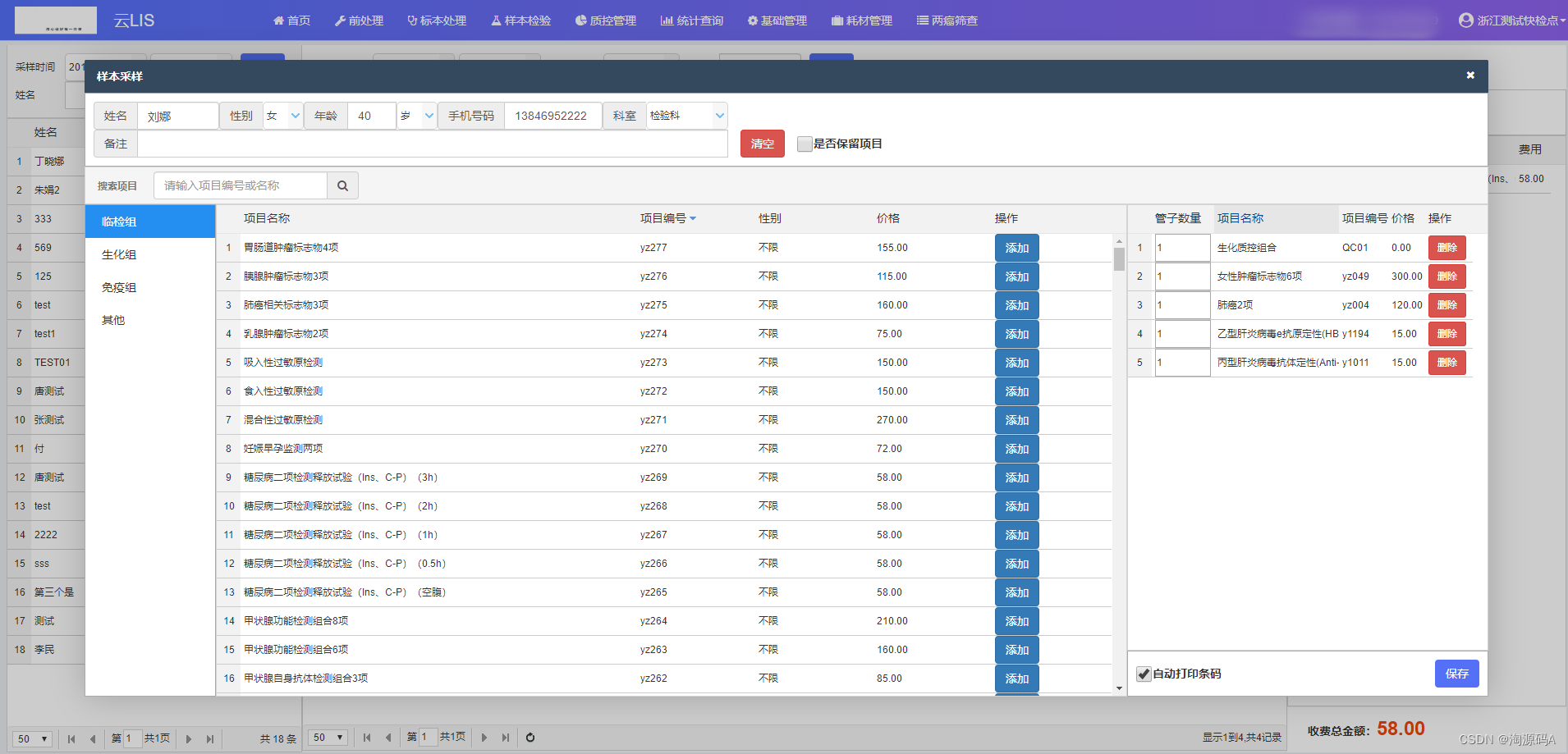Image resolution: width=1568 pixels, height=754 pixels.
Task: Delete 肺癌2项 from selected list
Action: click(1447, 305)
